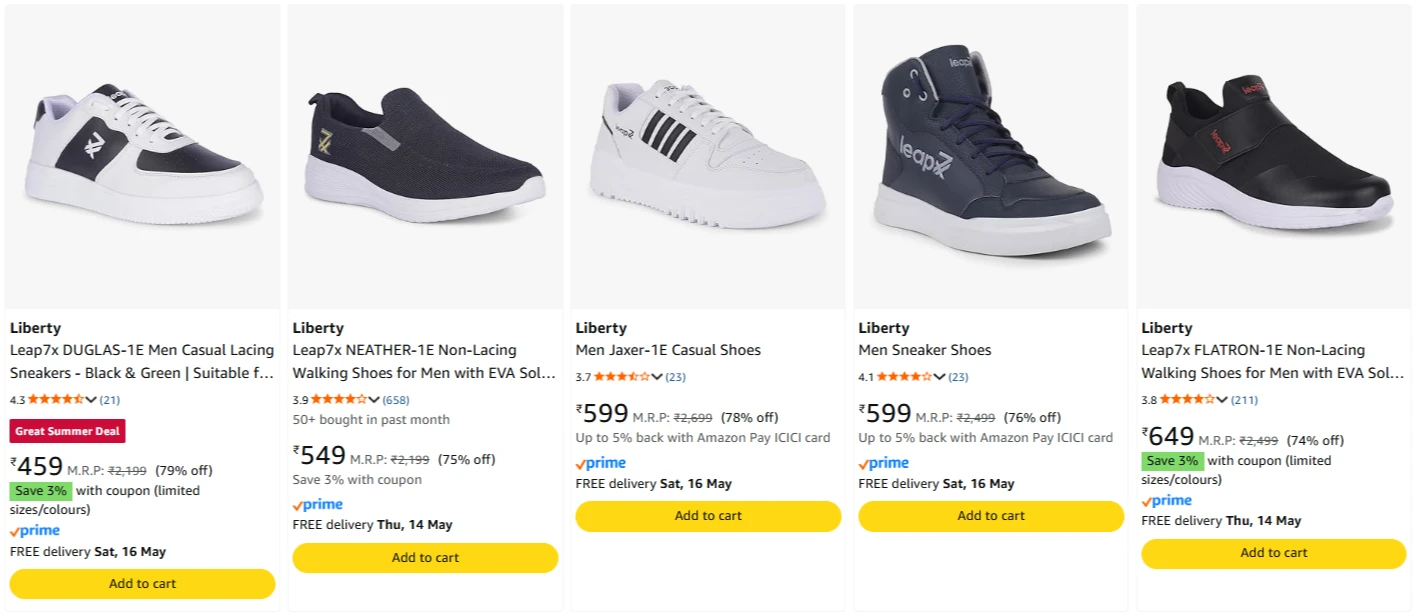
Task: Click the Great Summer Deal badge
Action: (x=67, y=431)
